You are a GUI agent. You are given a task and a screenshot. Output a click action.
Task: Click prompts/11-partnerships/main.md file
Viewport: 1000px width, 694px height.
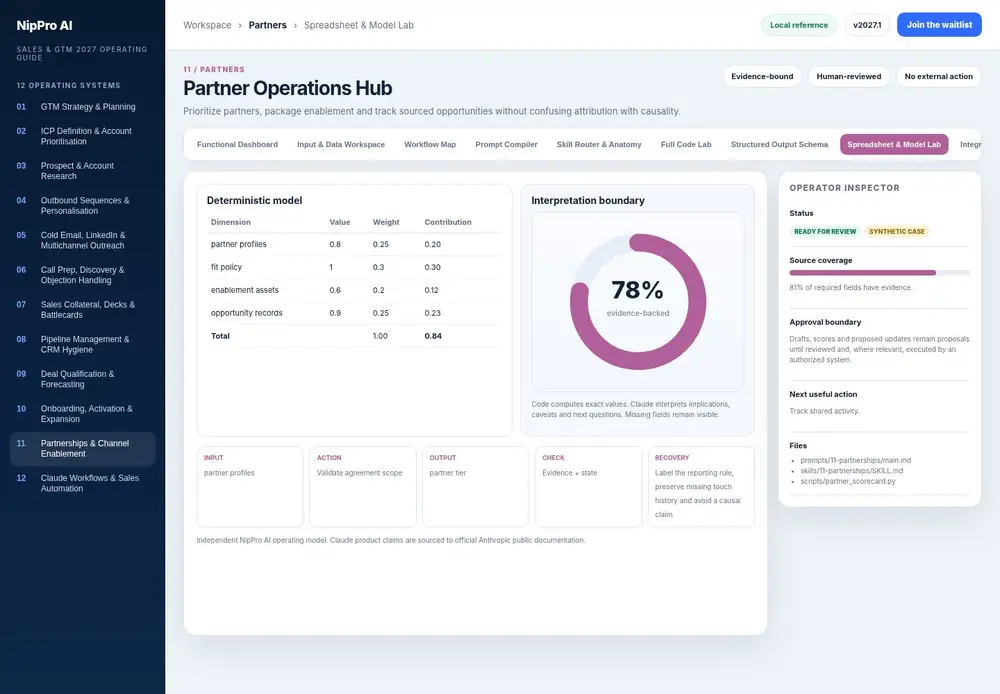pyautogui.click(x=856, y=460)
